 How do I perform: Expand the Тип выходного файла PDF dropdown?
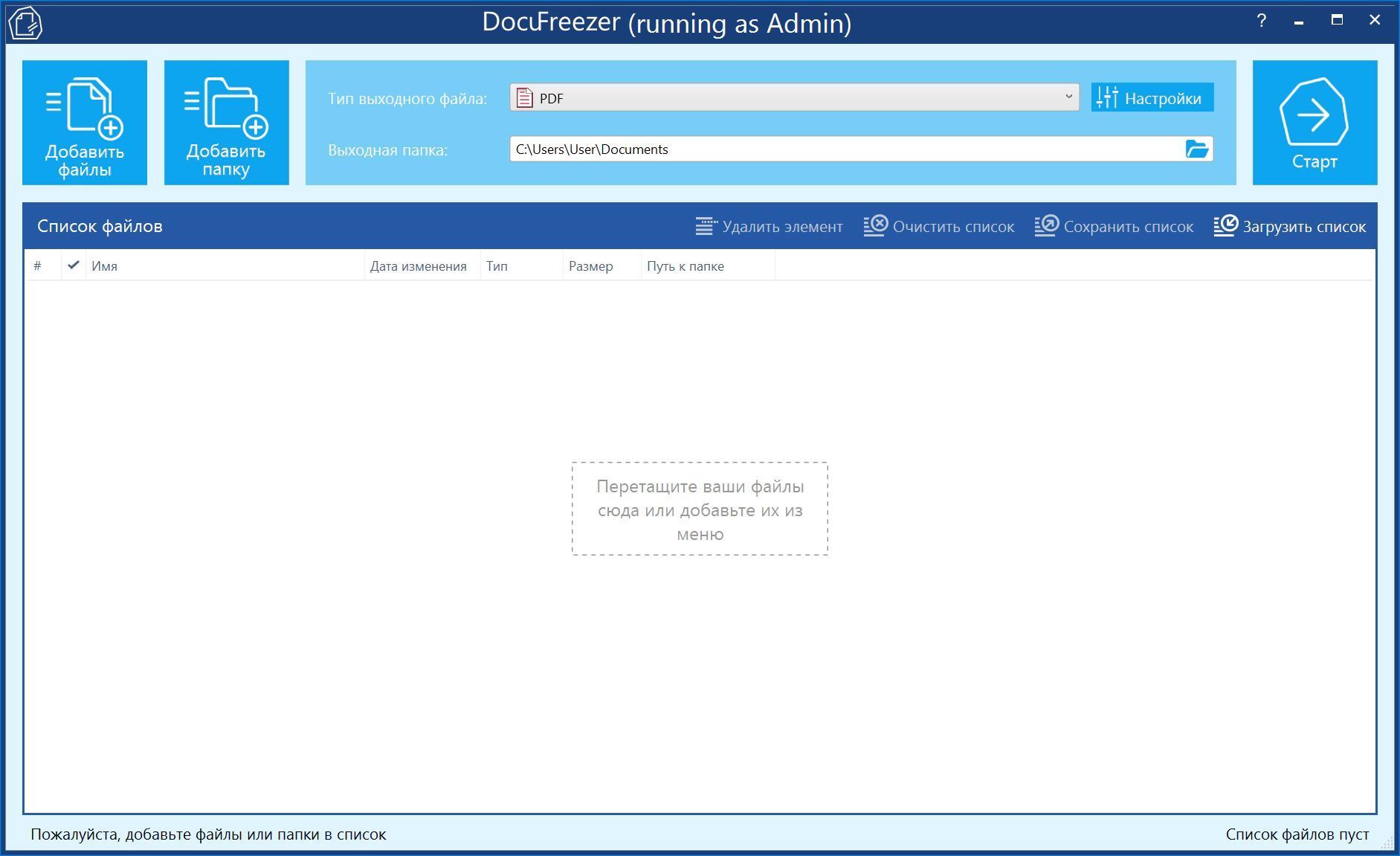[x=794, y=97]
